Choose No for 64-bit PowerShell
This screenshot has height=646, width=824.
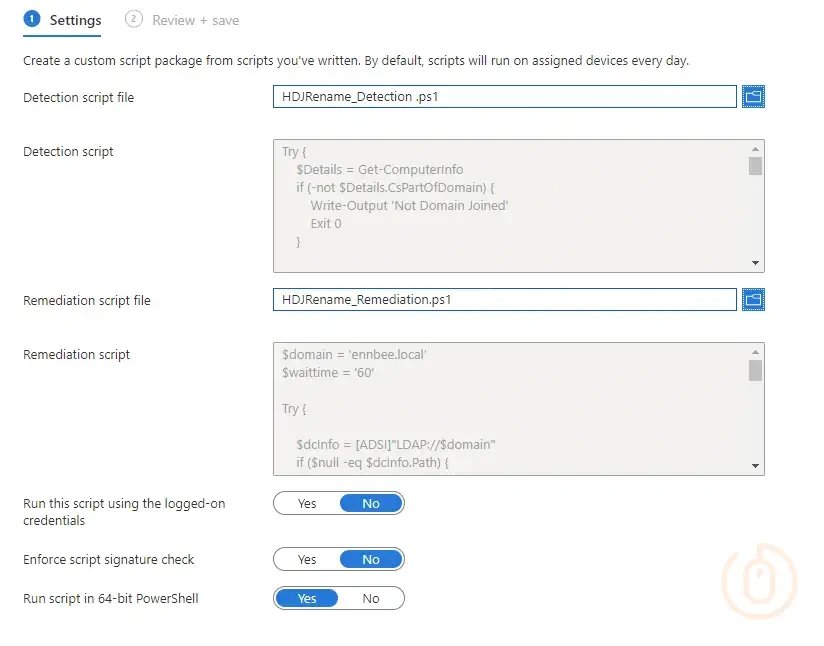tap(371, 599)
